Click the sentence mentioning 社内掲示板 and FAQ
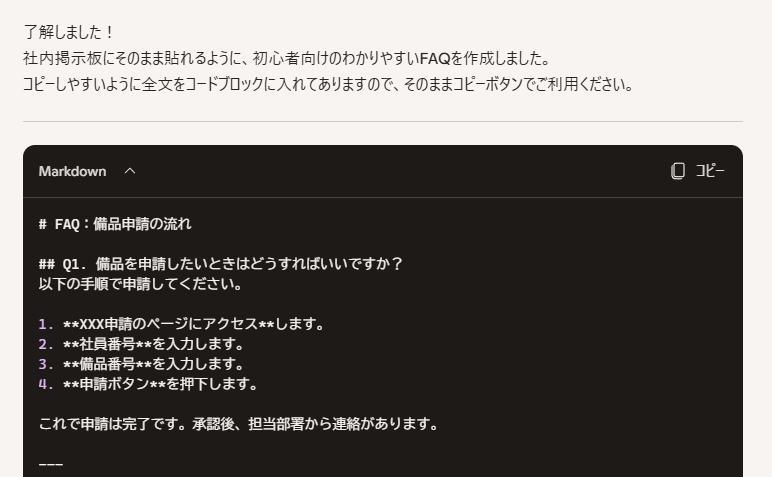Screen dimensions: 772x477 pyautogui.click(x=286, y=58)
